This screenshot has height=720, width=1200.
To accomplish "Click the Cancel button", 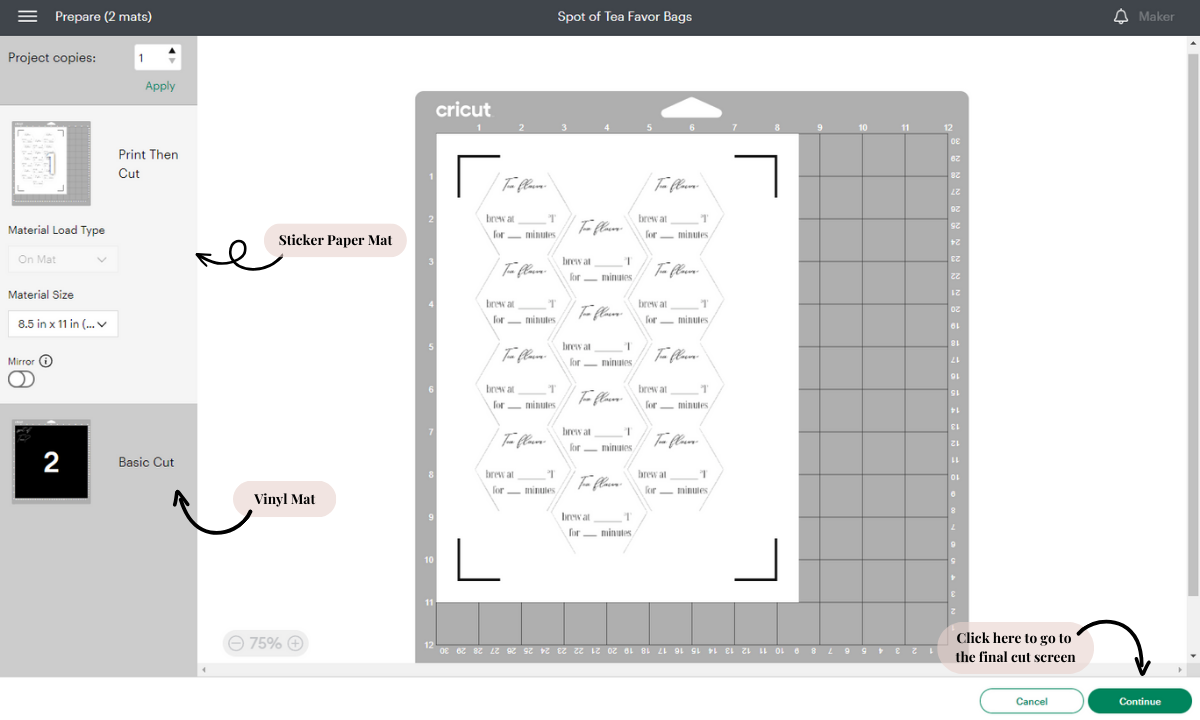I will 1032,701.
